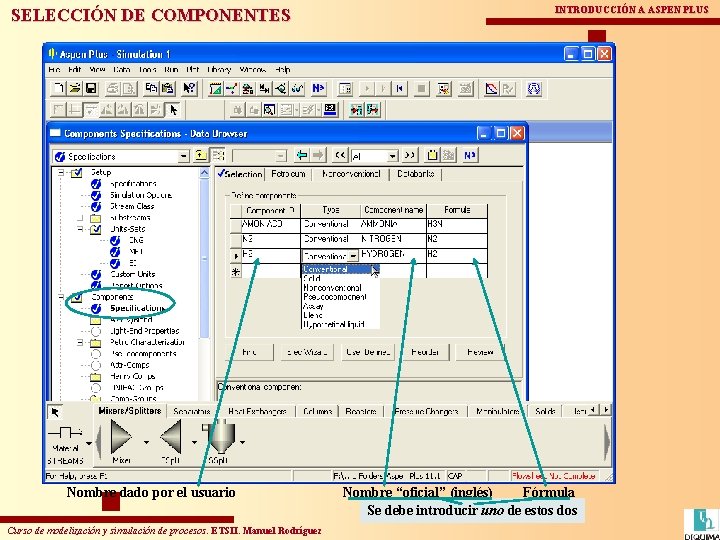Select the Mixer block icon

pos(121,437)
